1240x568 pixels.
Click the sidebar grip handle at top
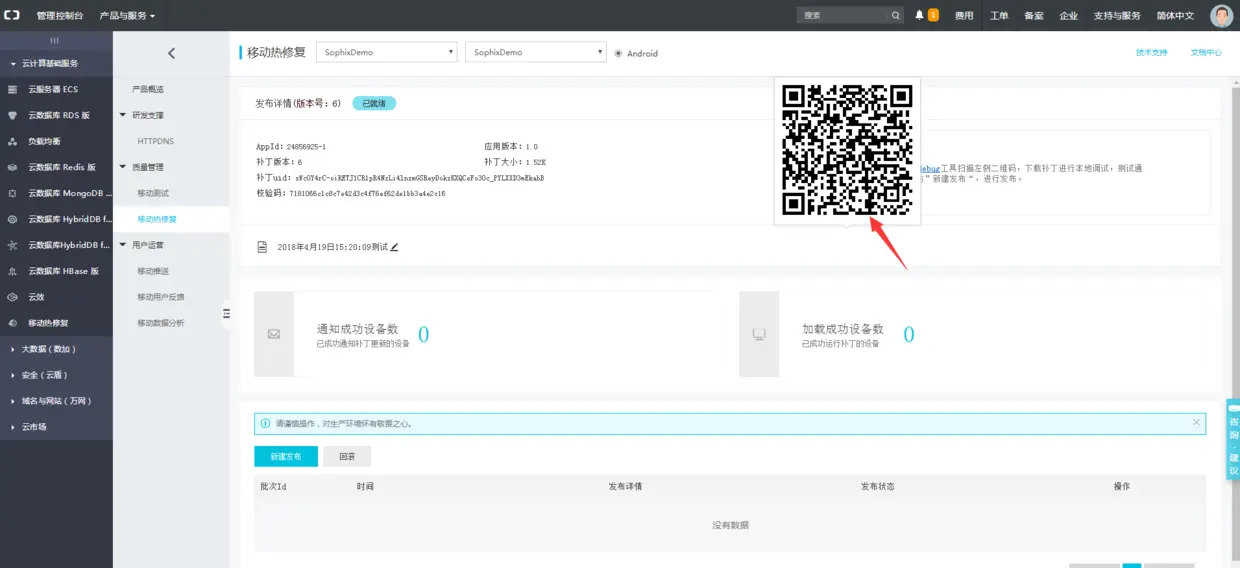pyautogui.click(x=56, y=40)
